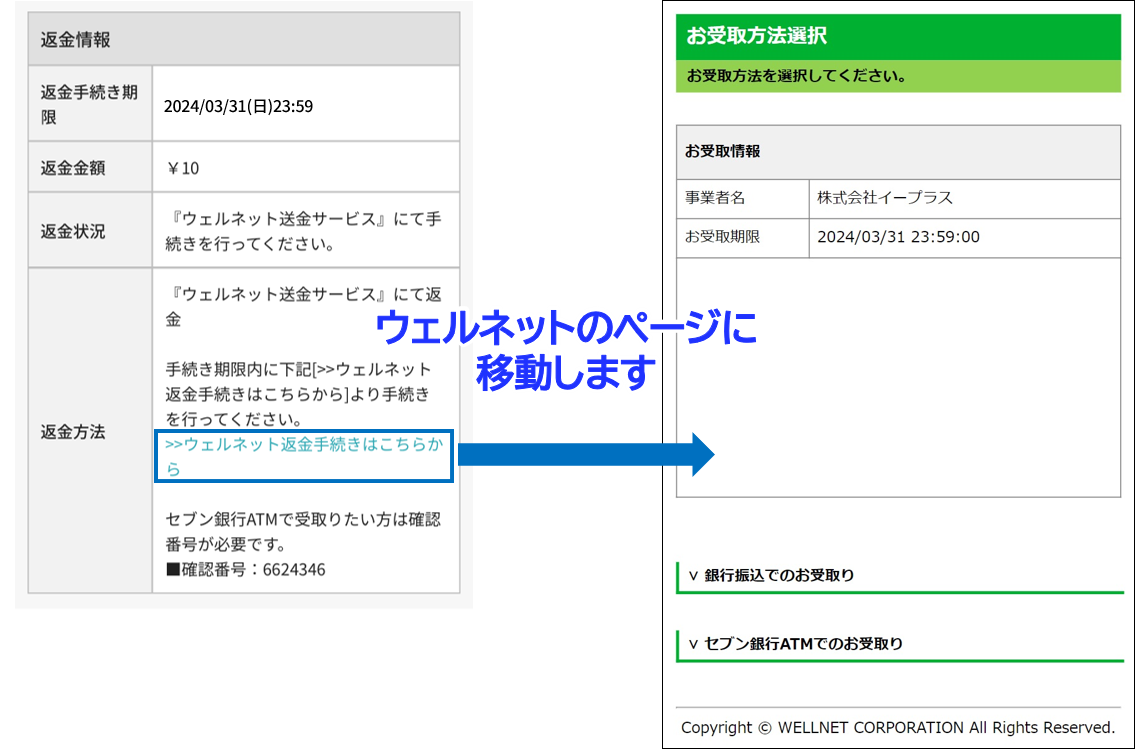Click the 返金手続き期限 row label
This screenshot has width=1135, height=749.
pos(90,104)
